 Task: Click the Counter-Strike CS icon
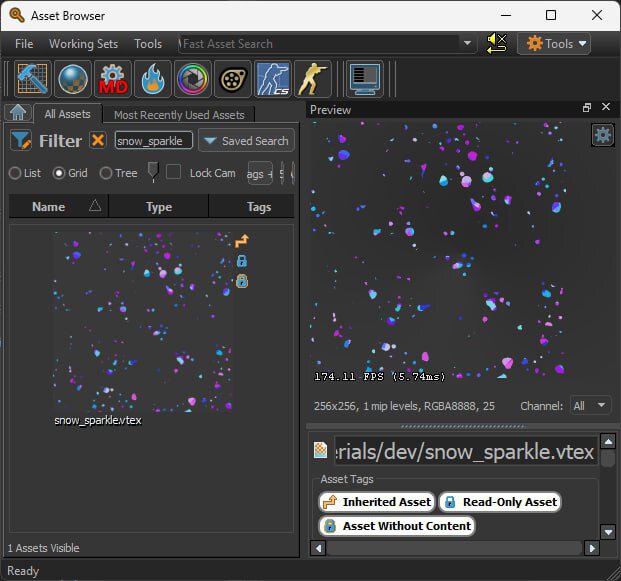point(272,79)
